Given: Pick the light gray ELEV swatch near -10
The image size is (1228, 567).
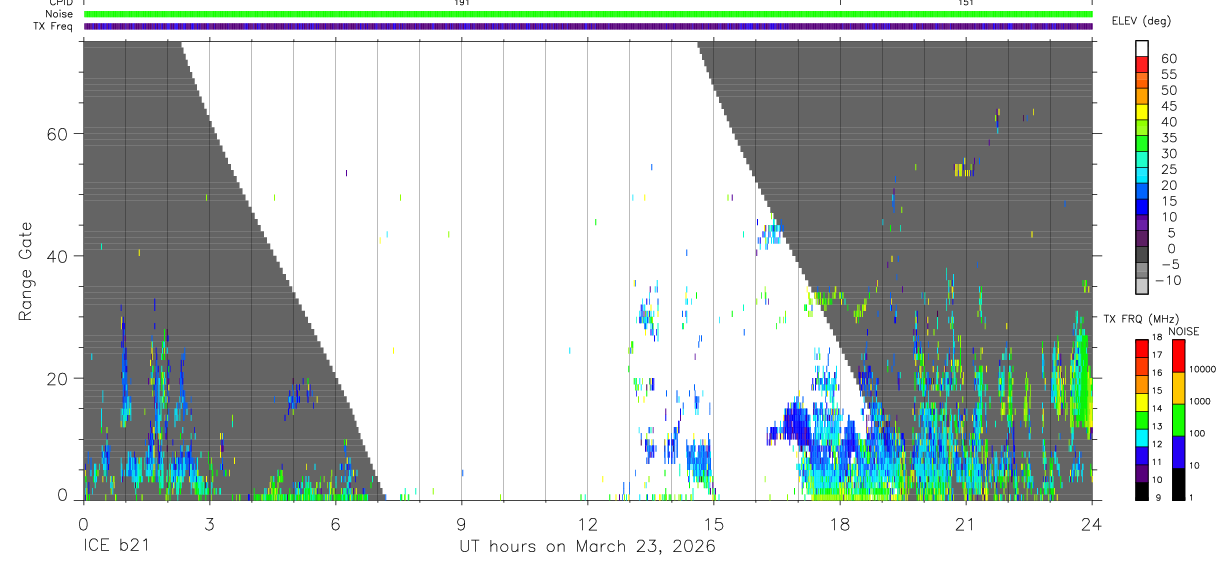Looking at the screenshot, I should pos(1142,285).
